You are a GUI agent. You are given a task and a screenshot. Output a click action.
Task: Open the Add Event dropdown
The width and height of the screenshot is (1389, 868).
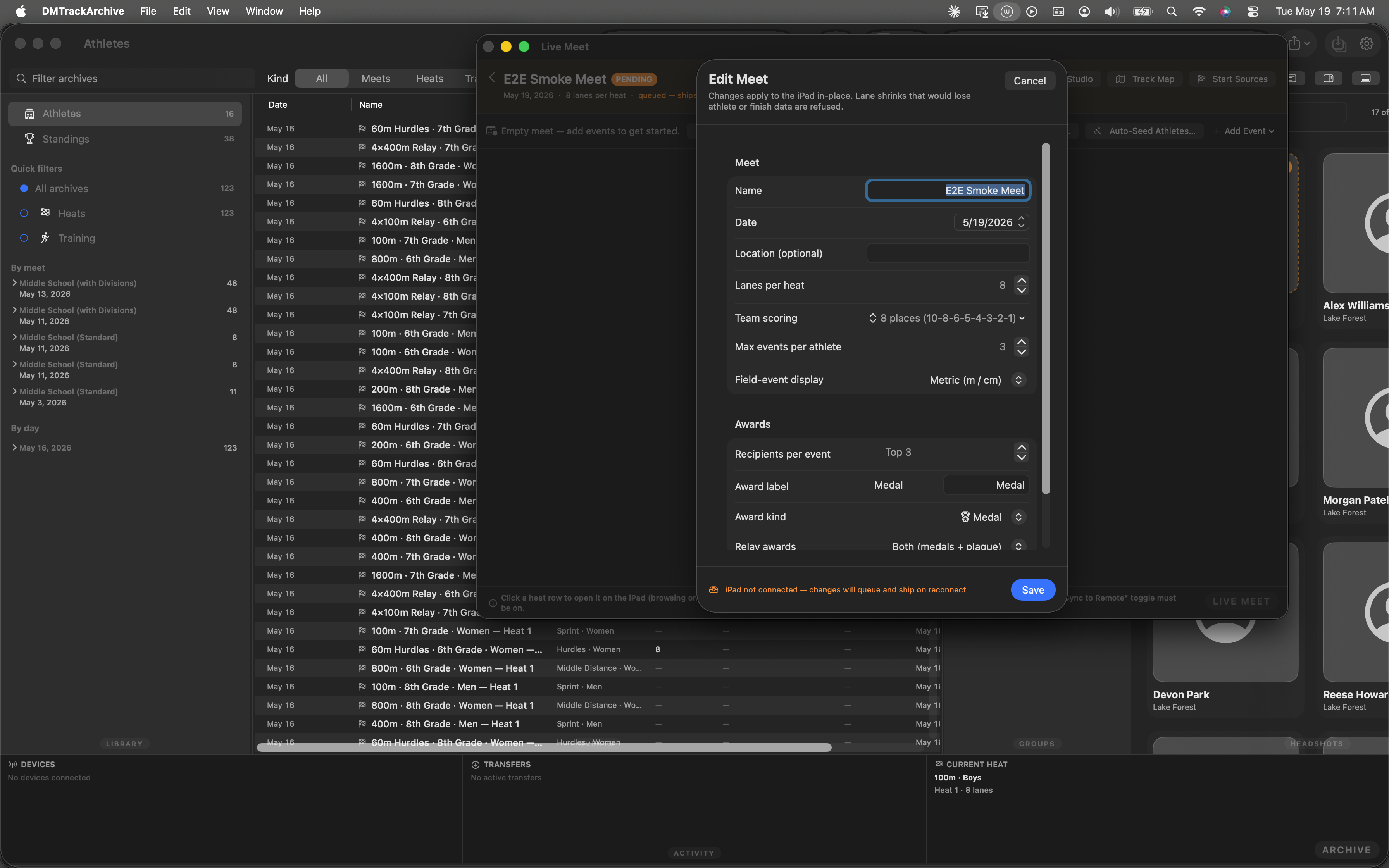tap(1243, 131)
